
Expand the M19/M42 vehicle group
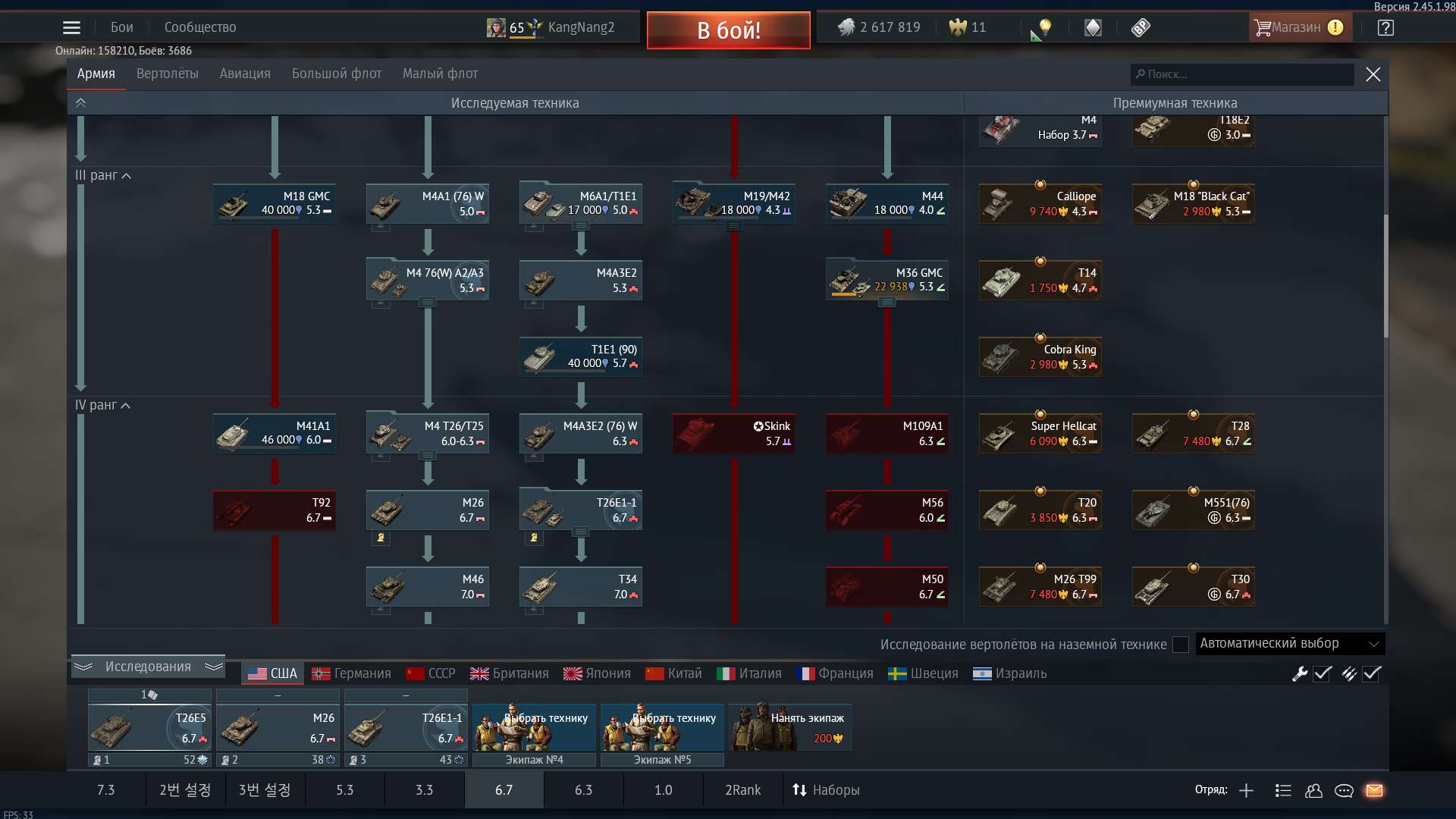(x=734, y=226)
